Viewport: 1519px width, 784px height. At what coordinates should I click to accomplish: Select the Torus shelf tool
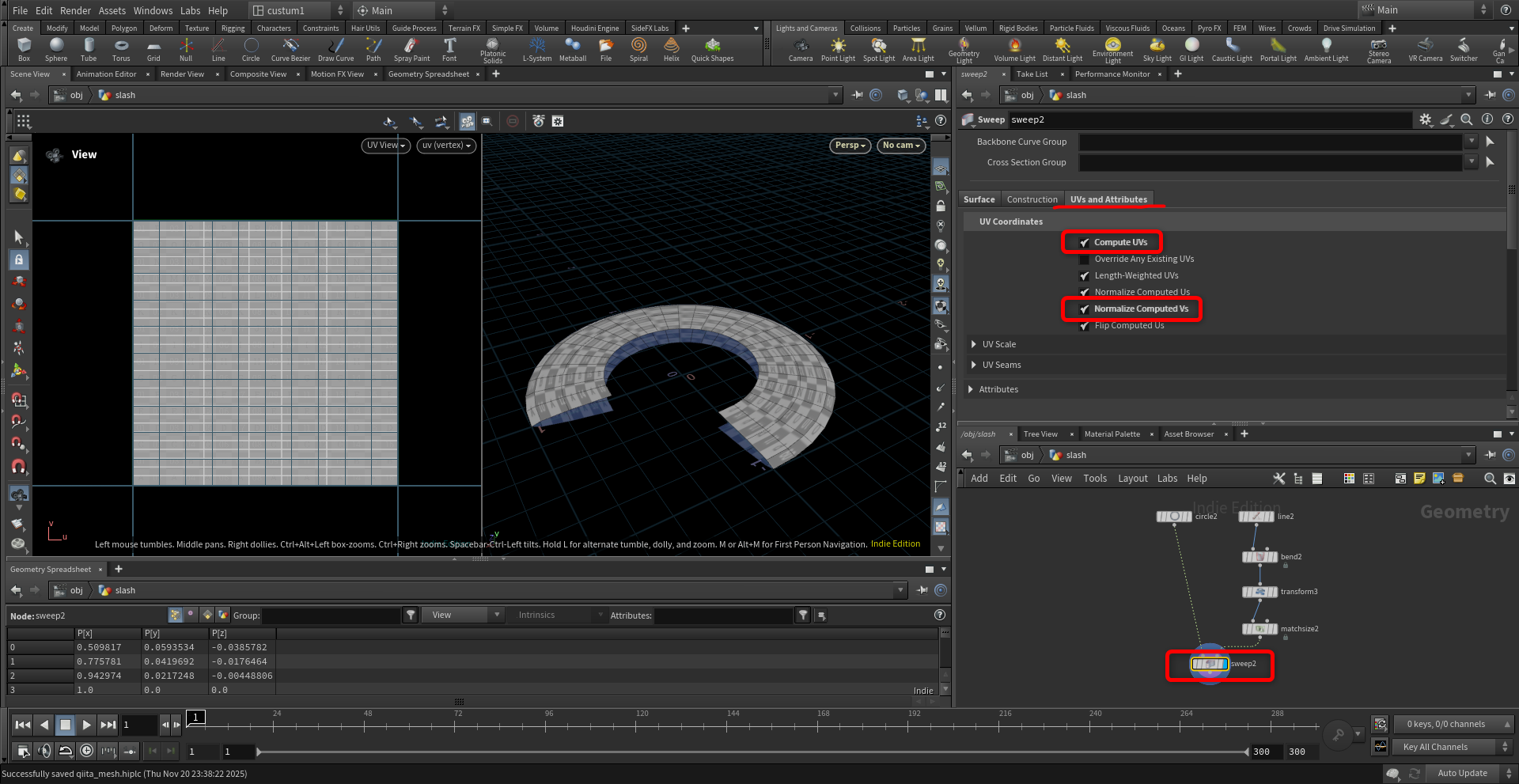[121, 48]
